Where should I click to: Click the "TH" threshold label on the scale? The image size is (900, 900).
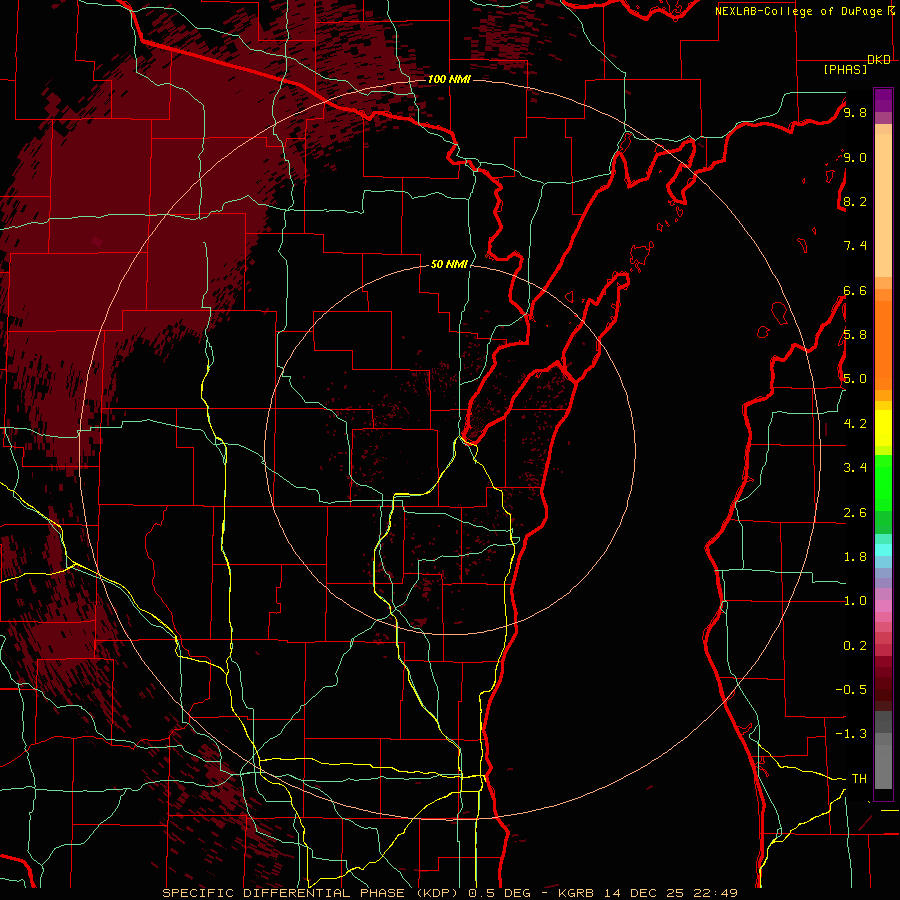[859, 779]
